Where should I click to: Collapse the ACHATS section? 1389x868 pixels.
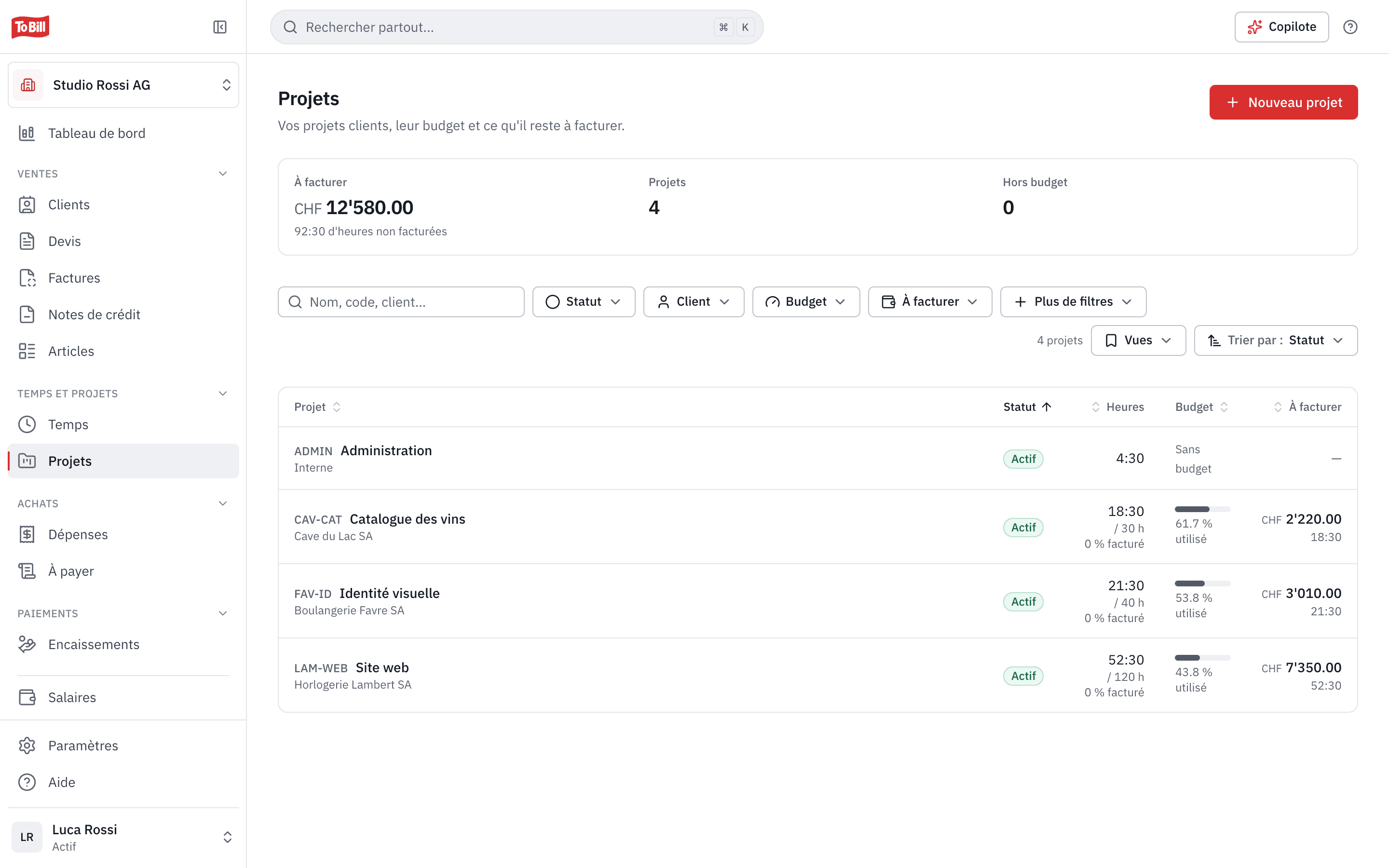223,503
